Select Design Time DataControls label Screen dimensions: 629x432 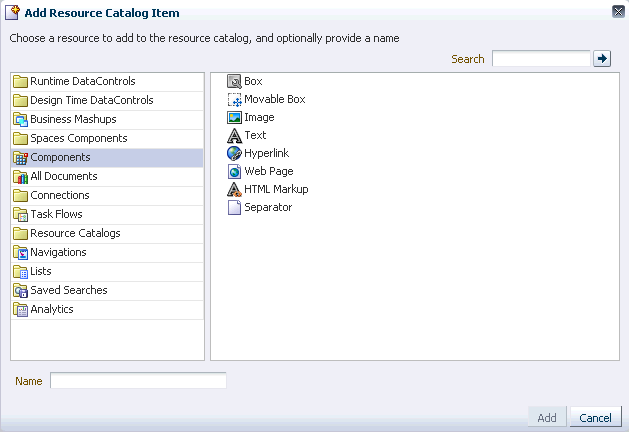[x=92, y=100]
